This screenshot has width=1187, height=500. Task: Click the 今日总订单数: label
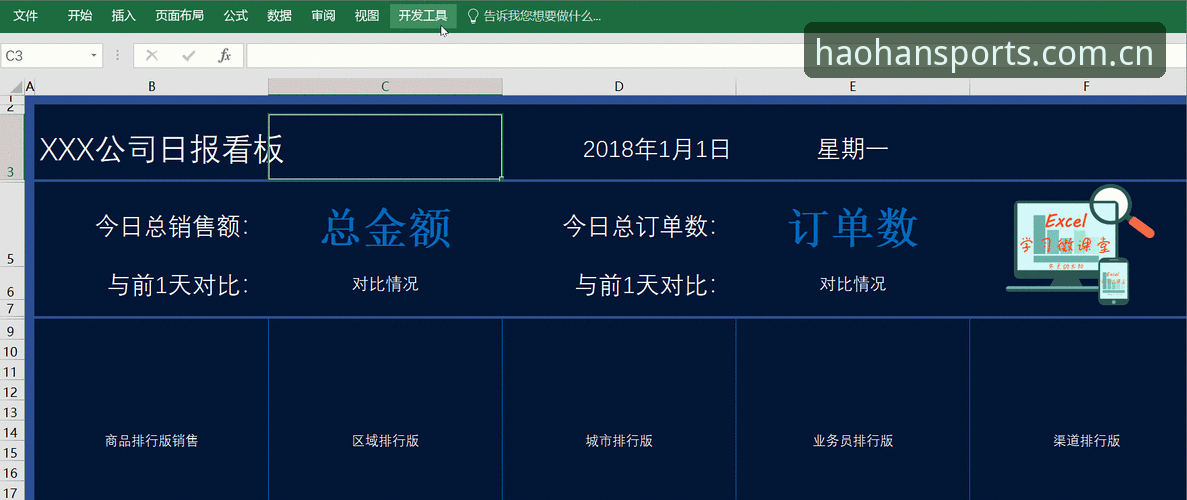coord(639,227)
